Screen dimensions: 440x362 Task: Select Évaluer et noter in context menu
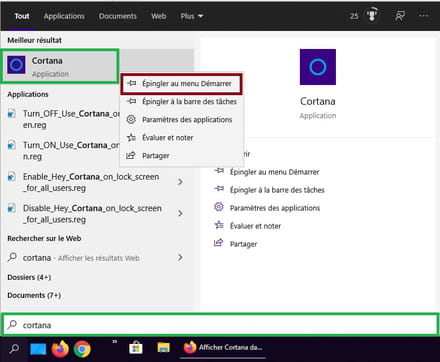pyautogui.click(x=182, y=137)
